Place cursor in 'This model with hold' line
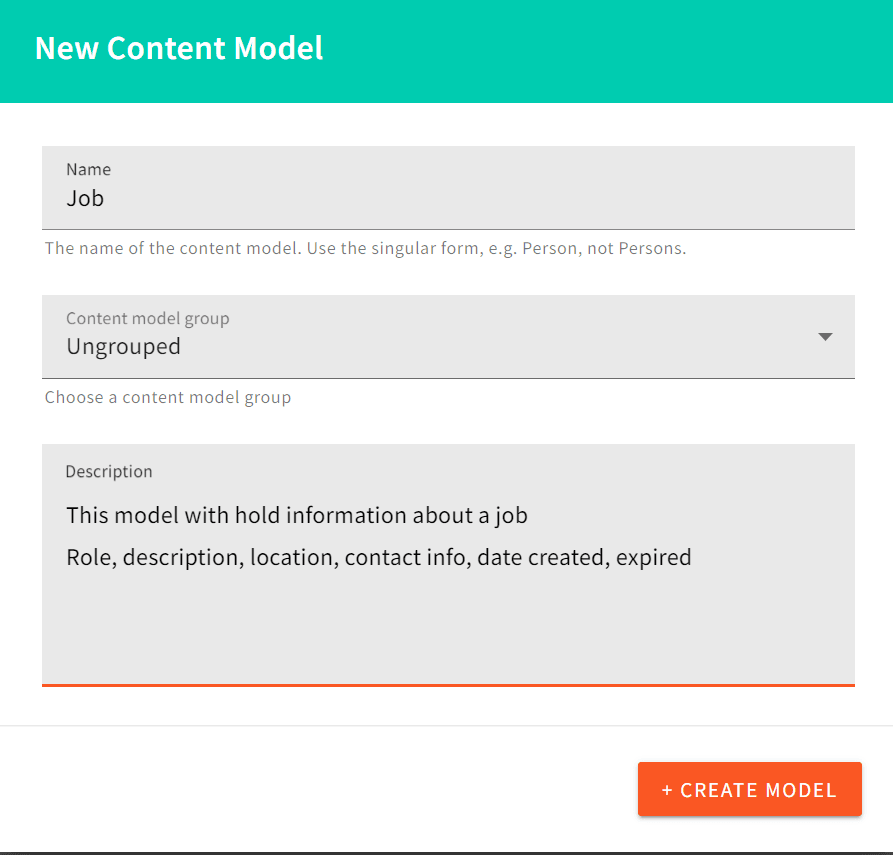 pyautogui.click(x=150, y=516)
